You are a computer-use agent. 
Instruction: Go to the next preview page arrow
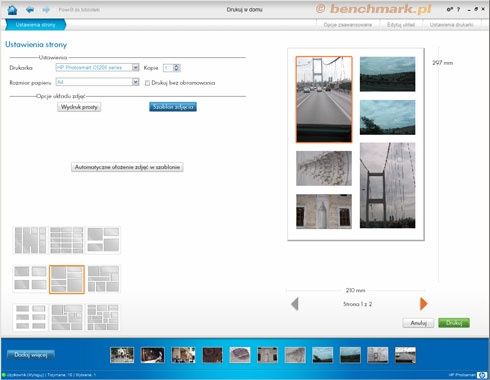point(423,304)
